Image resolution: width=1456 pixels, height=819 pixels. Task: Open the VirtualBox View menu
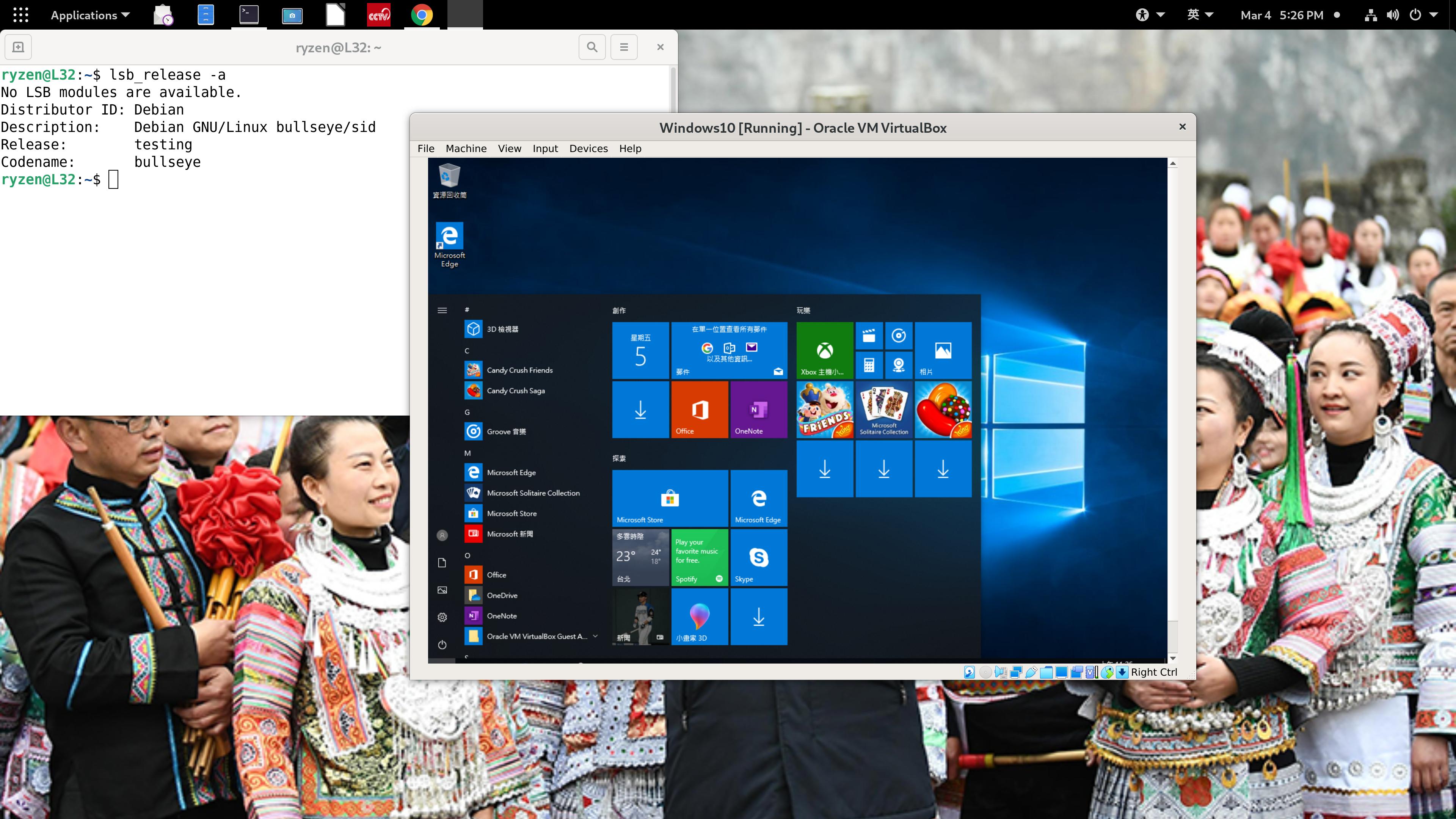point(509,149)
